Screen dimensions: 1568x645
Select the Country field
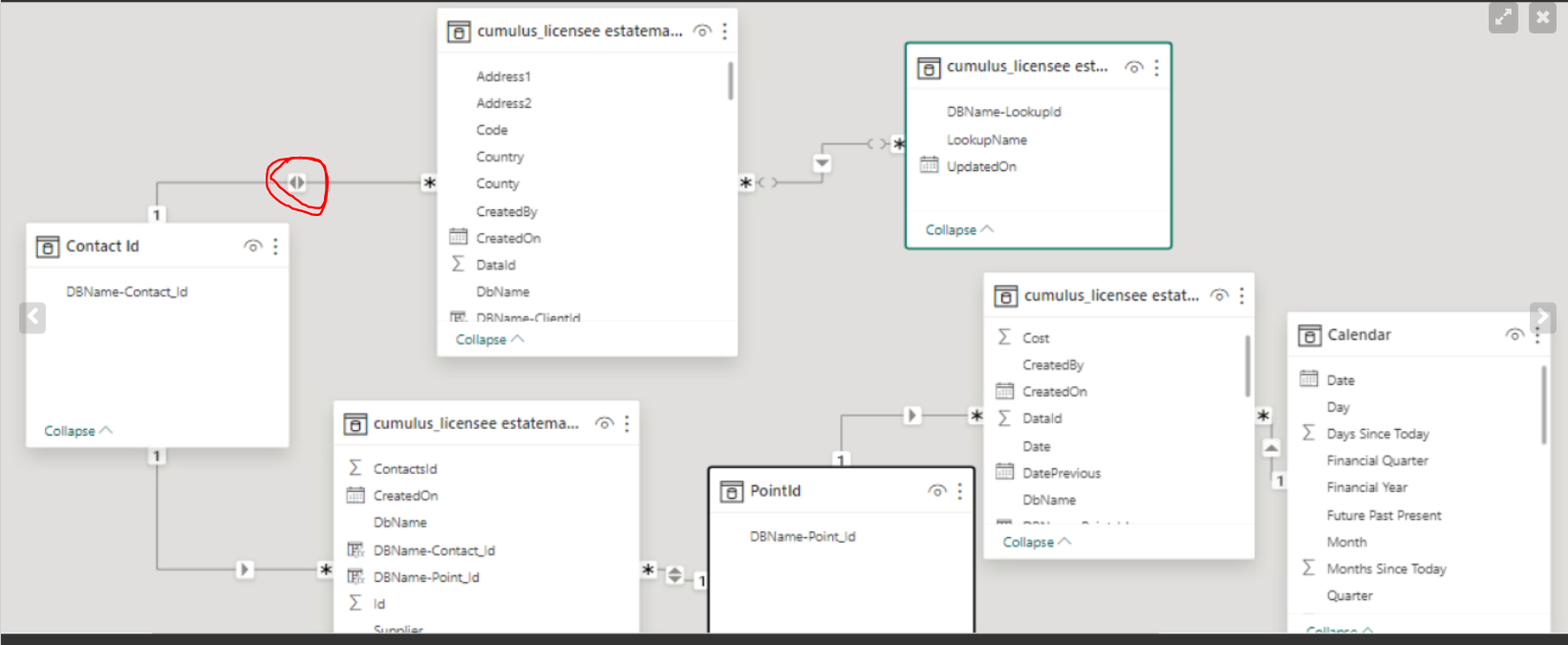coord(500,157)
